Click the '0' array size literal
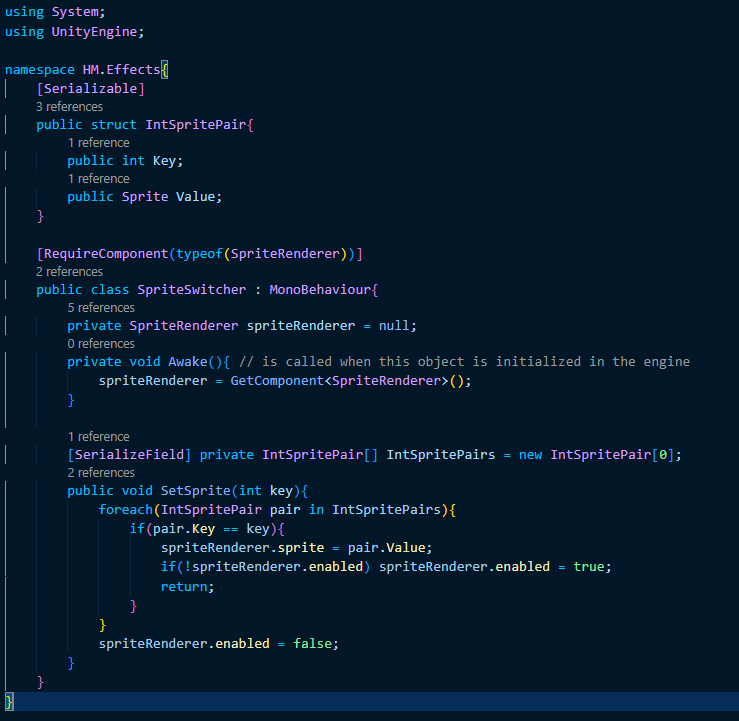Viewport: 739px width, 721px height. point(663,455)
